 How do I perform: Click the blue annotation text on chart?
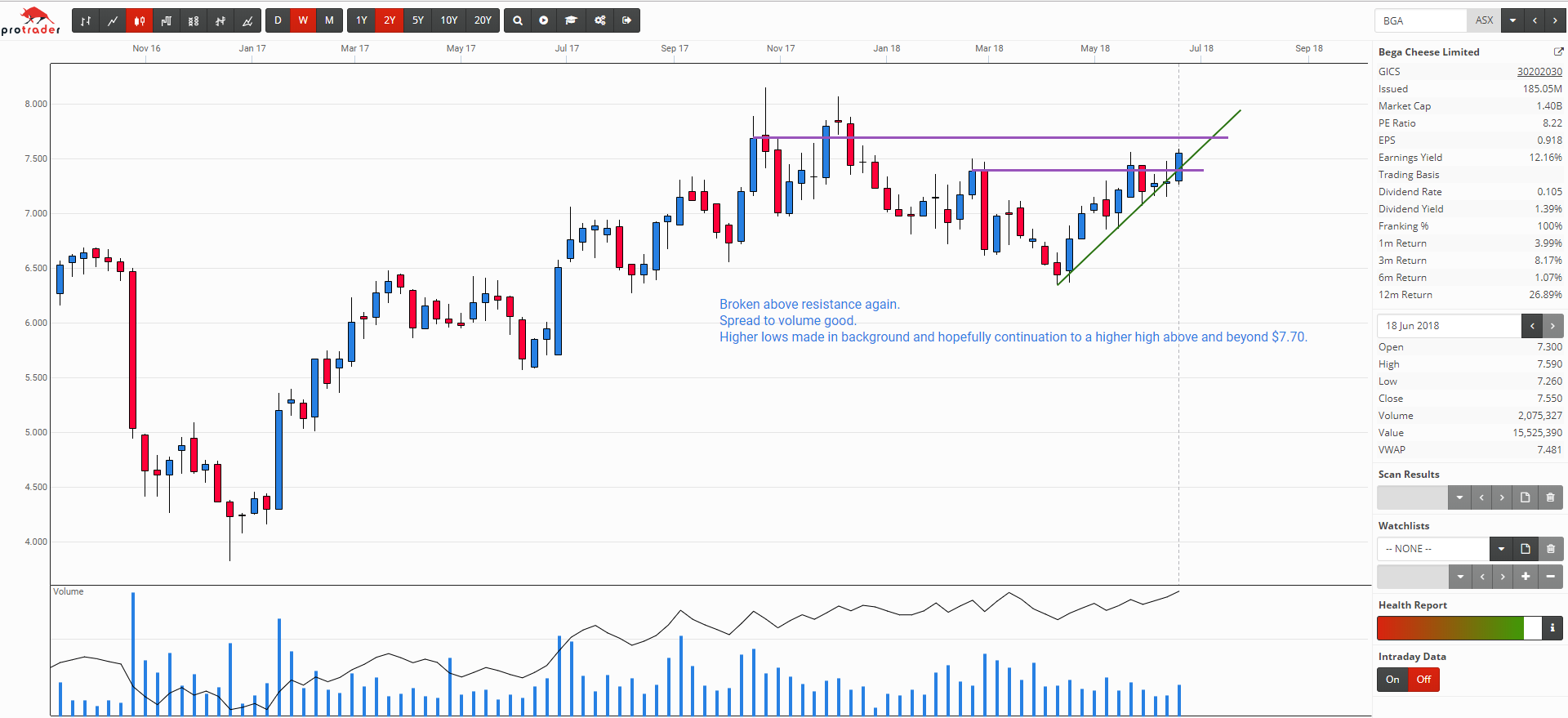[x=1013, y=321]
